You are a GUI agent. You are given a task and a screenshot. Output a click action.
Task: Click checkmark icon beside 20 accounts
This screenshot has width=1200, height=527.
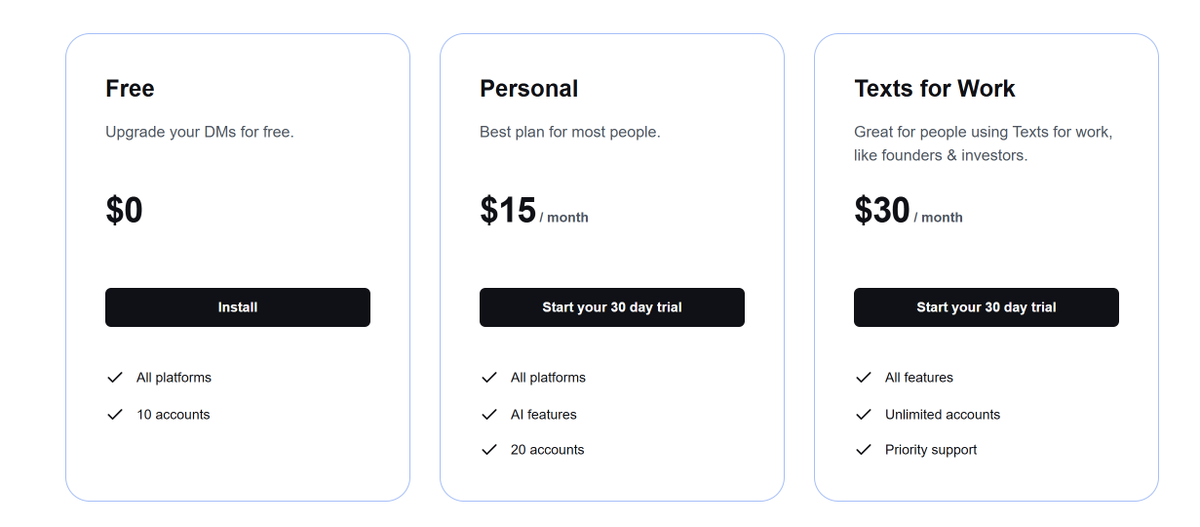point(489,450)
